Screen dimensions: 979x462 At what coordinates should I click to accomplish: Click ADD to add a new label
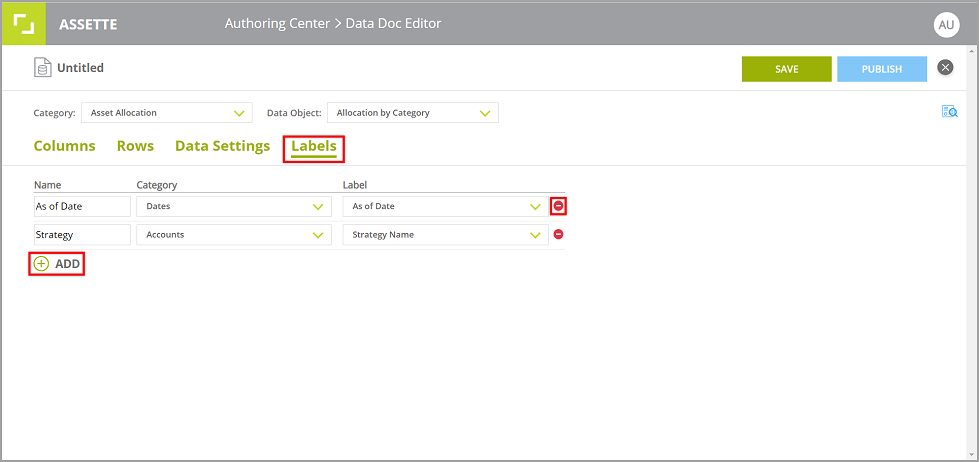pyautogui.click(x=57, y=264)
